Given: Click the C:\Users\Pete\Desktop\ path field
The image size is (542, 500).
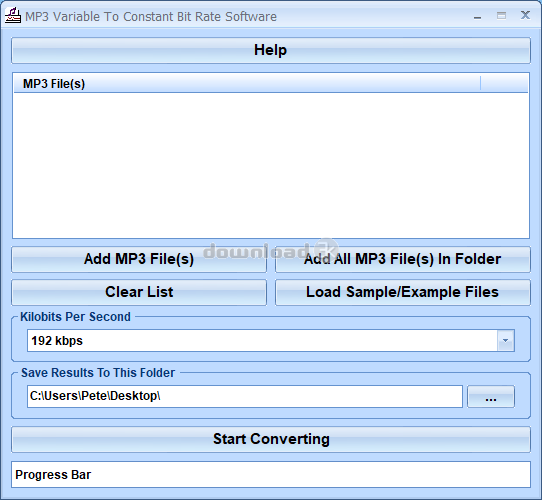Looking at the screenshot, I should [x=245, y=396].
